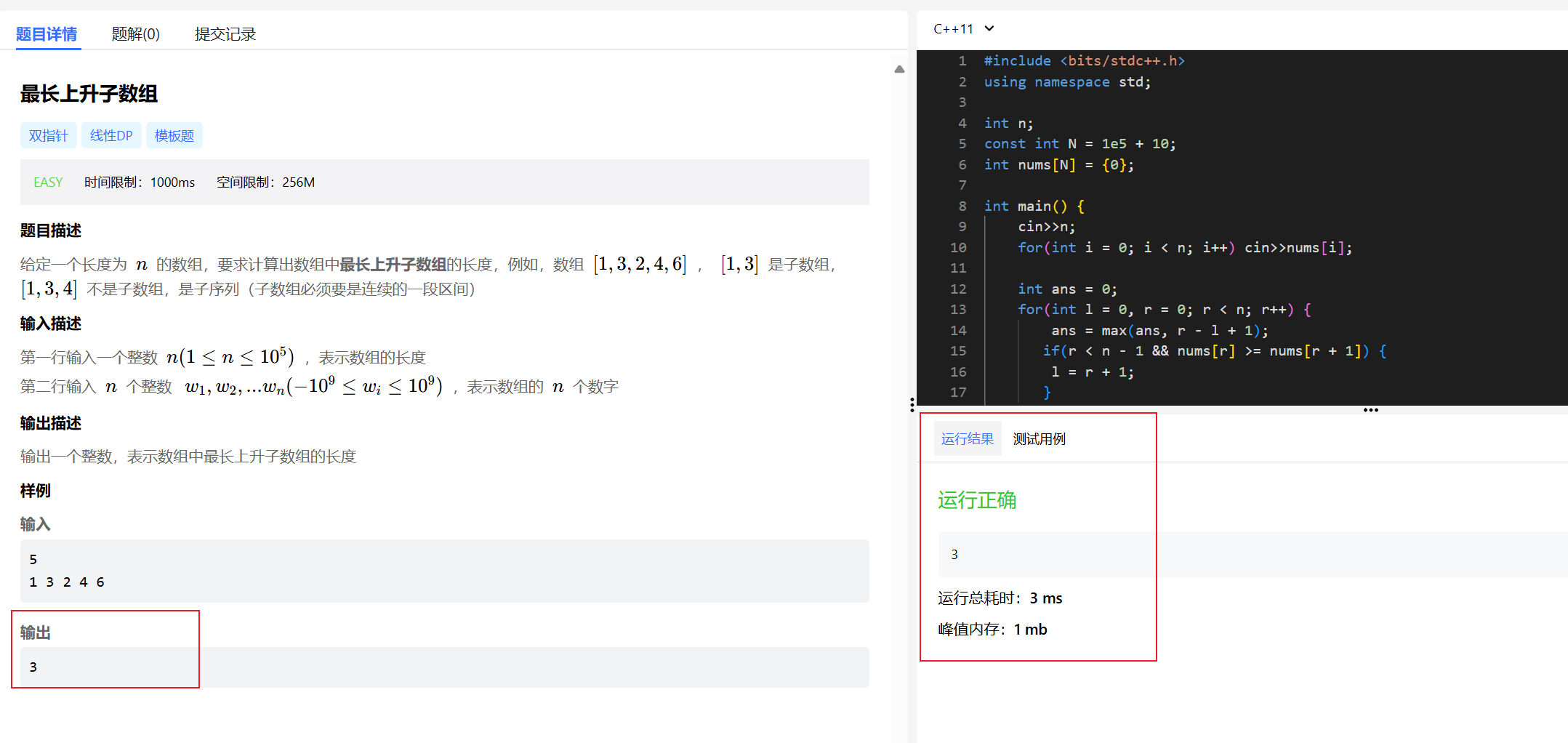Click the 线性DP tag
This screenshot has height=743, width=1568.
pyautogui.click(x=111, y=136)
